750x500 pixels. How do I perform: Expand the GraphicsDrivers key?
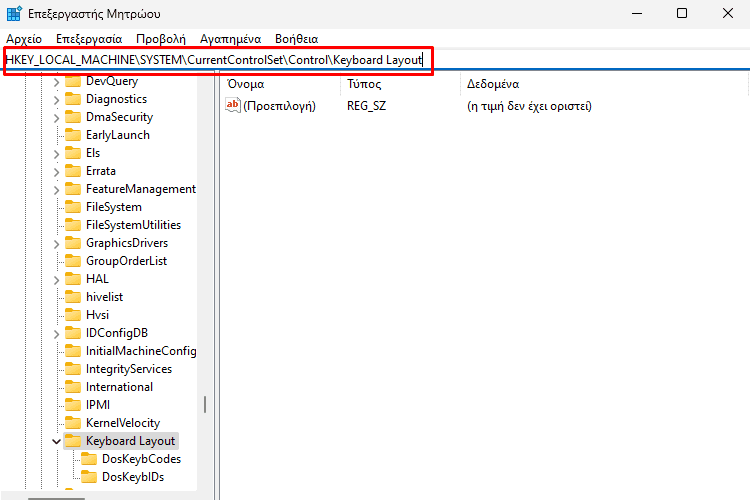pos(56,244)
